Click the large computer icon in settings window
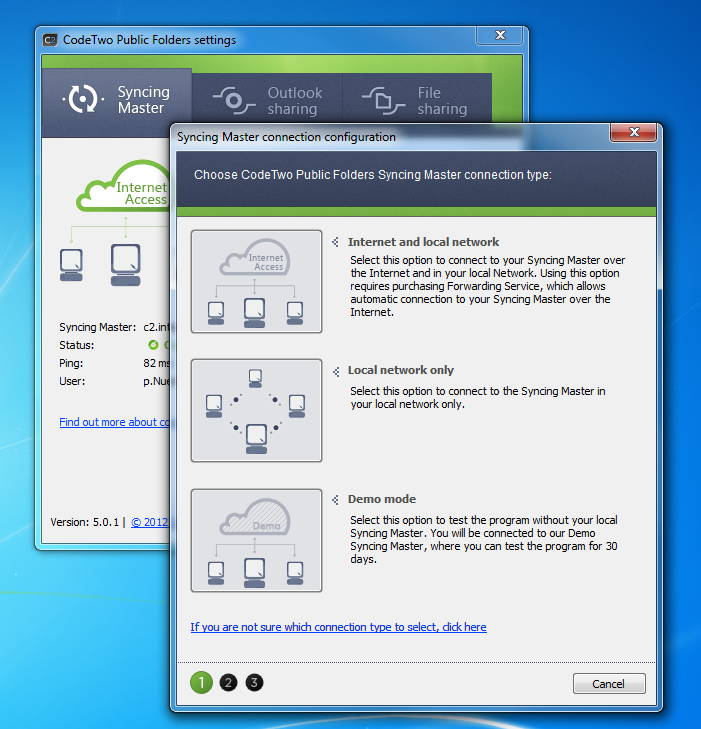The width and height of the screenshot is (701, 729). (x=126, y=265)
